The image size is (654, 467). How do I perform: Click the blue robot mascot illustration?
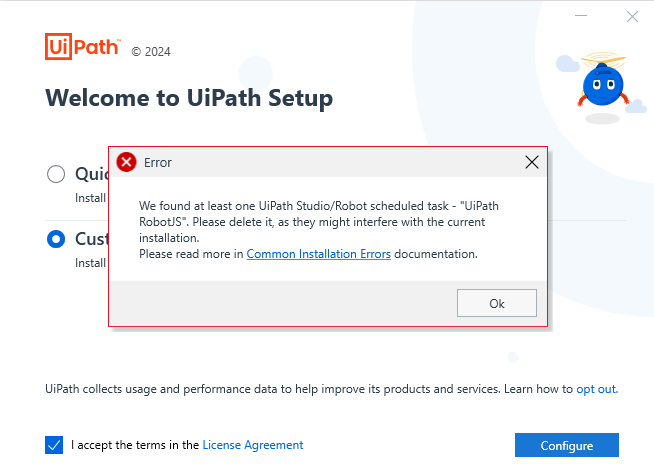click(x=603, y=85)
